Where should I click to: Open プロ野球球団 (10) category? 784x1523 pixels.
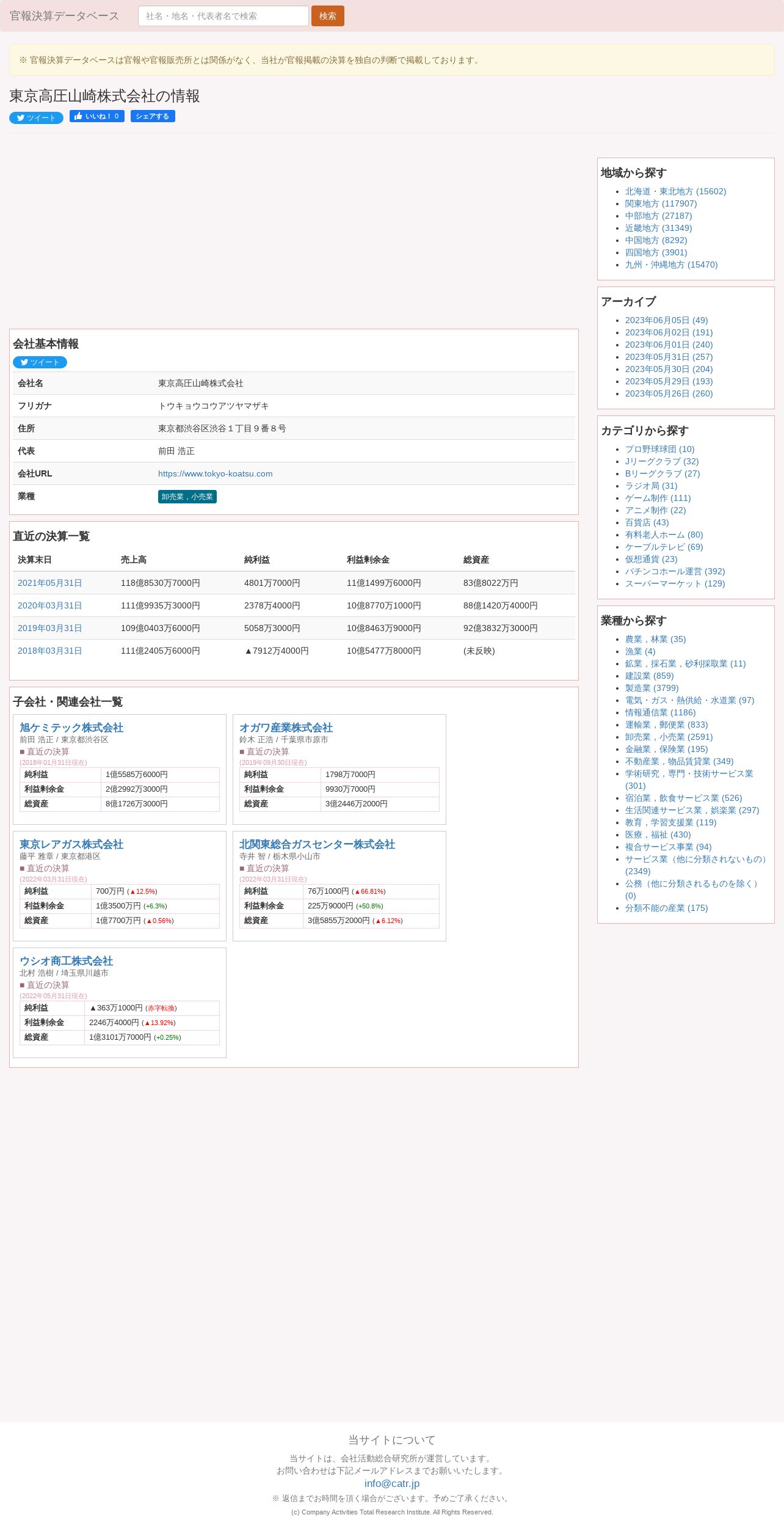point(659,449)
